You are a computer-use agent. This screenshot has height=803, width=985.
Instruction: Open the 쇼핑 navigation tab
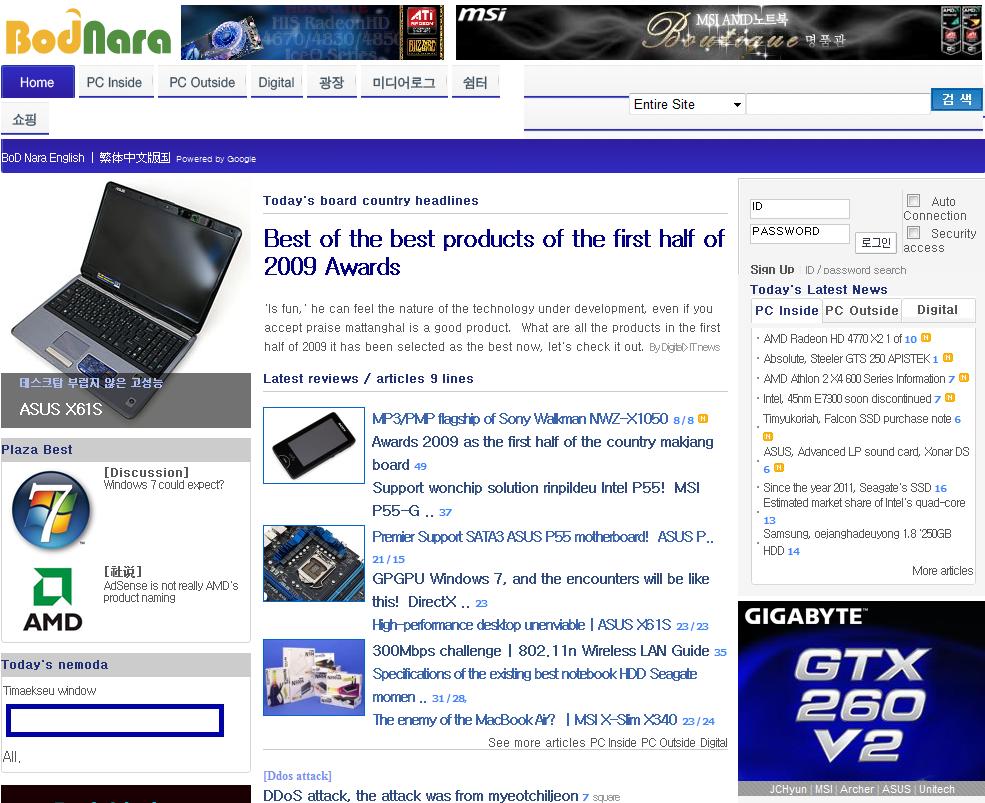pos(25,119)
